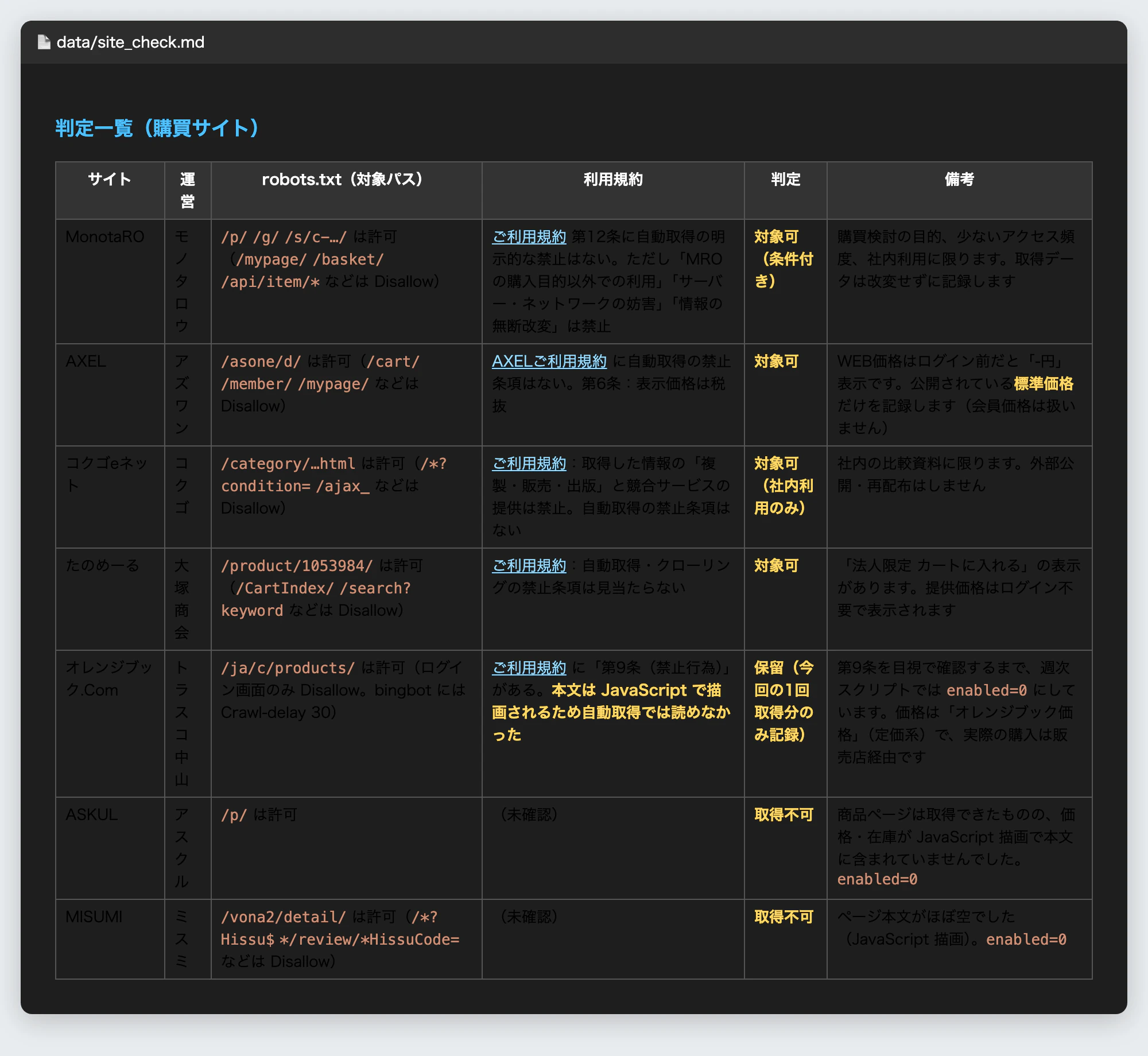This screenshot has height=1056, width=1148.
Task: Click the 取得不可 verdict in ASKUL row
Action: (x=784, y=814)
